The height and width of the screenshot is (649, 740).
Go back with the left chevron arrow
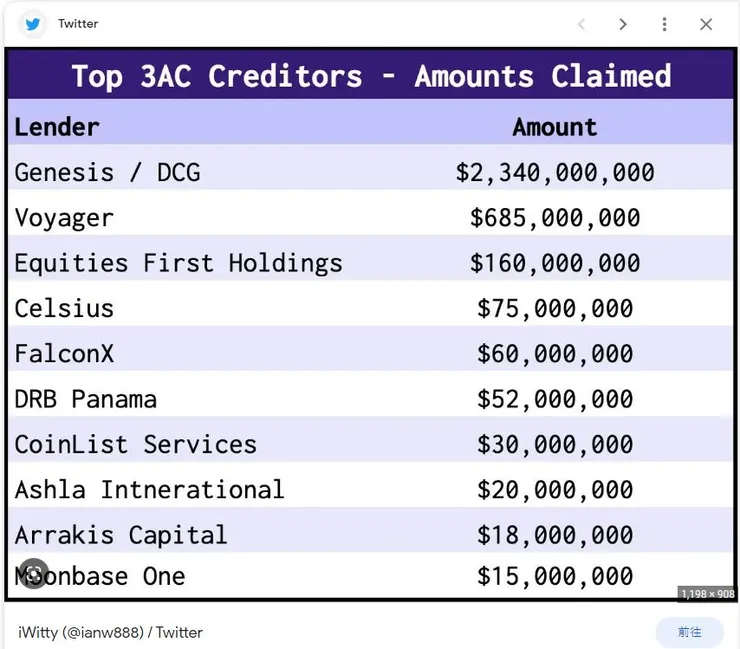[581, 24]
